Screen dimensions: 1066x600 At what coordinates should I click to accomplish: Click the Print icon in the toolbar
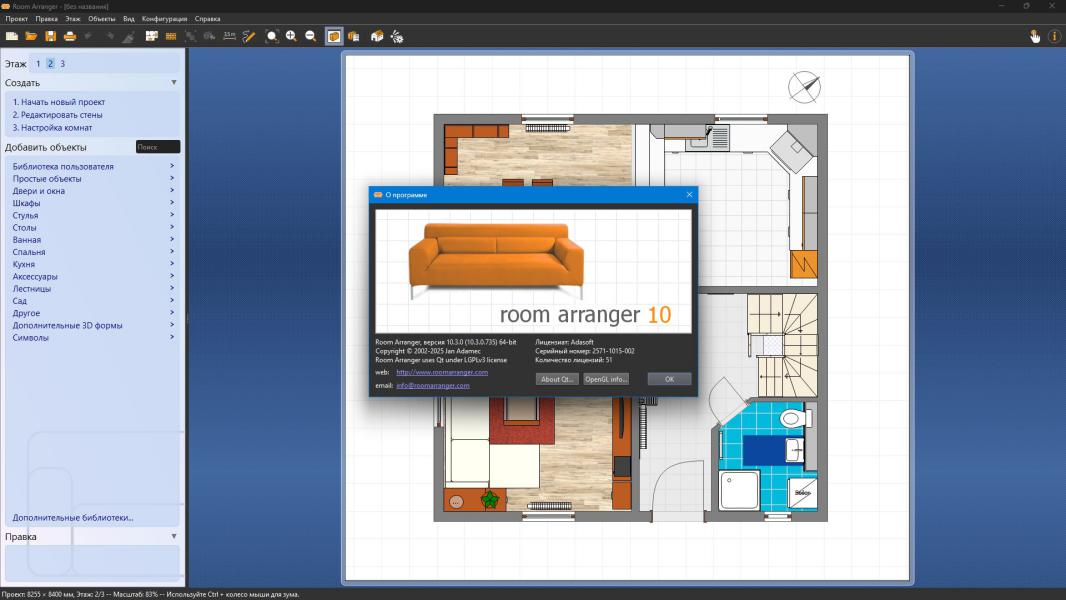70,36
